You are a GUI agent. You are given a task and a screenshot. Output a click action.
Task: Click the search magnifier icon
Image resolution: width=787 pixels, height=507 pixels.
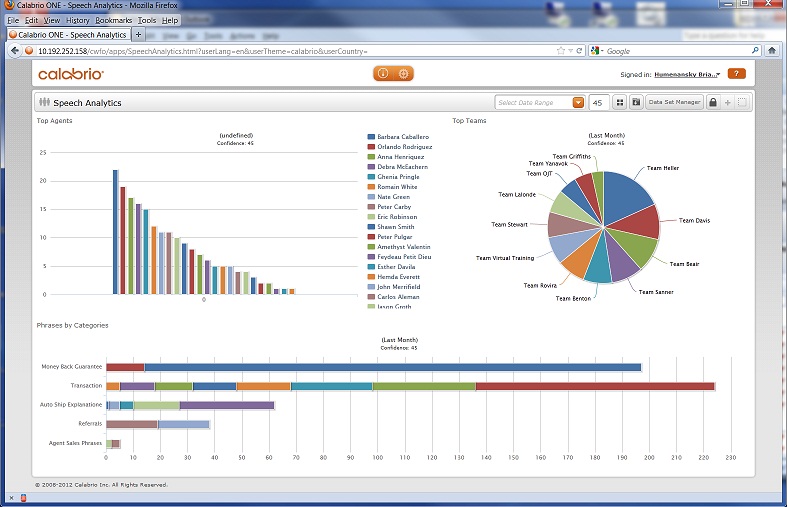click(755, 51)
